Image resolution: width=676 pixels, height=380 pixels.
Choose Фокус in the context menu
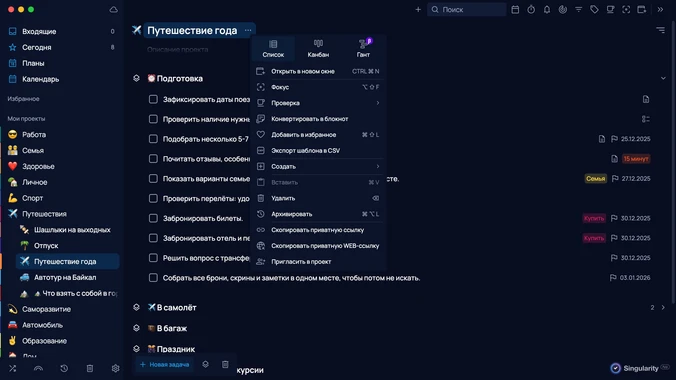tap(318, 87)
